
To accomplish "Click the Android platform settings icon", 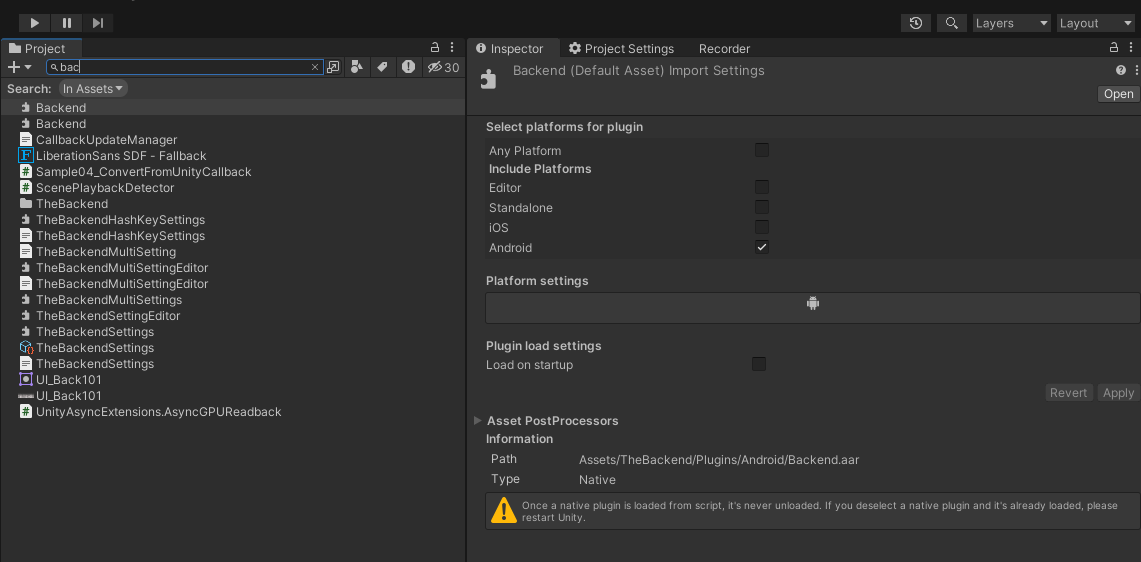I will (x=813, y=304).
